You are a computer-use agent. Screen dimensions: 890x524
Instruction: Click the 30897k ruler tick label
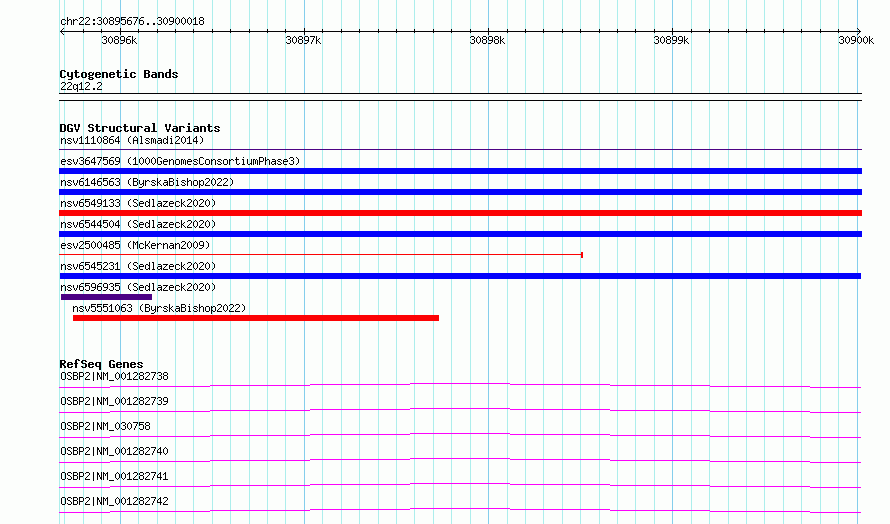pyautogui.click(x=303, y=40)
